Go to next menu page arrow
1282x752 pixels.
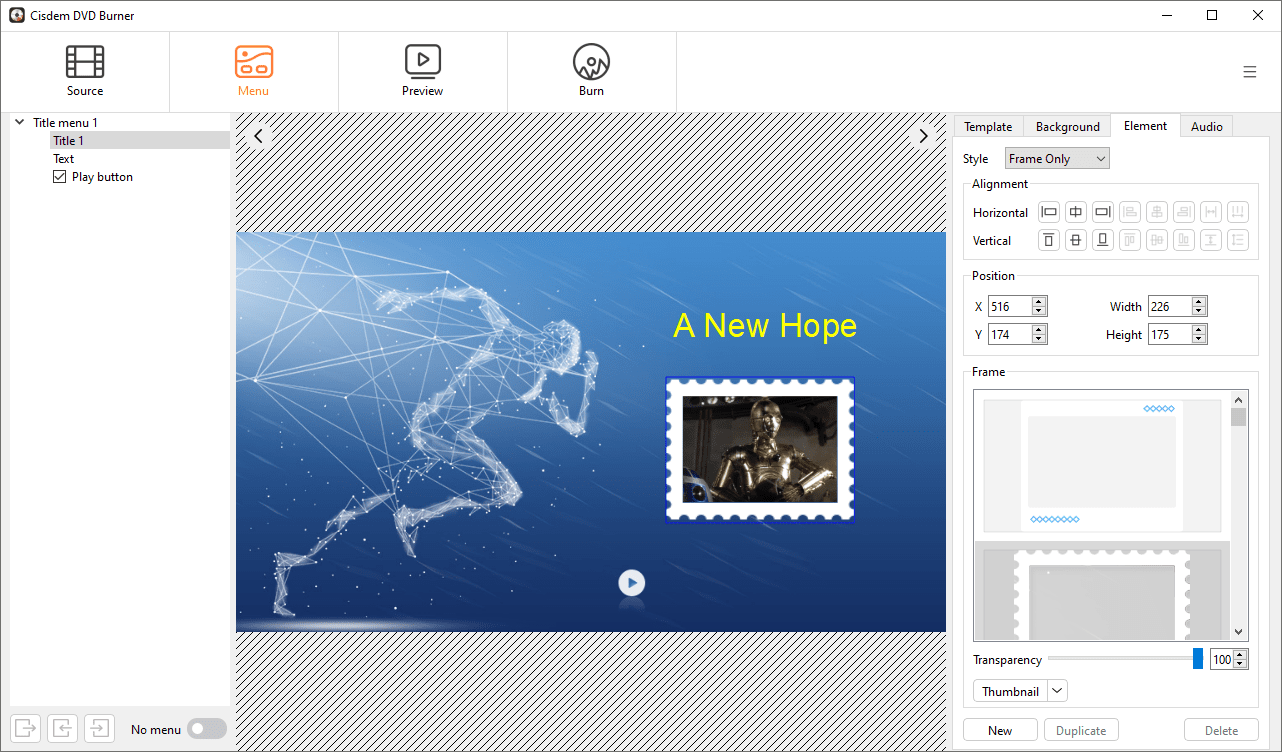tap(923, 136)
